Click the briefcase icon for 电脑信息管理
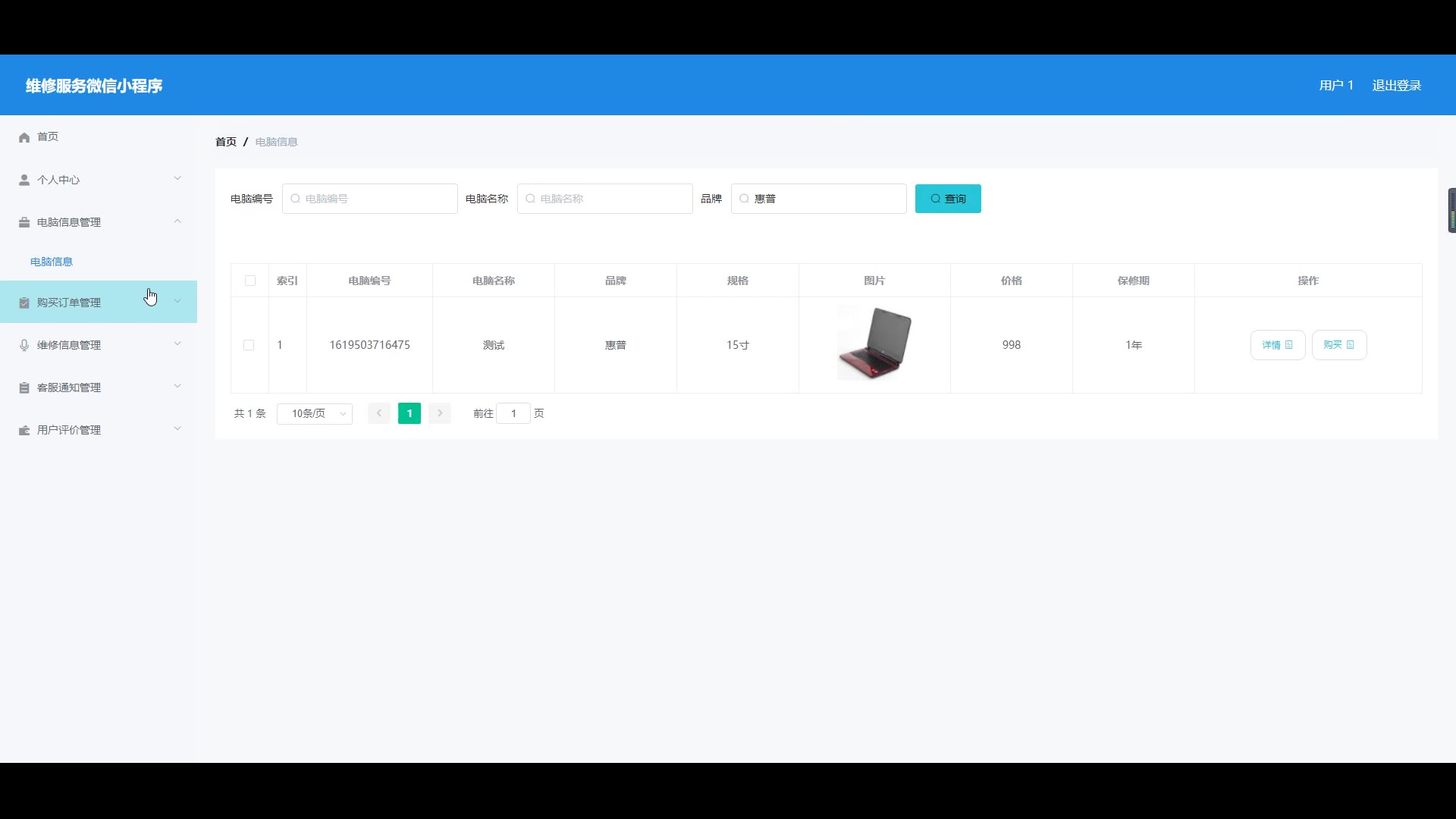The image size is (1456, 819). (24, 222)
